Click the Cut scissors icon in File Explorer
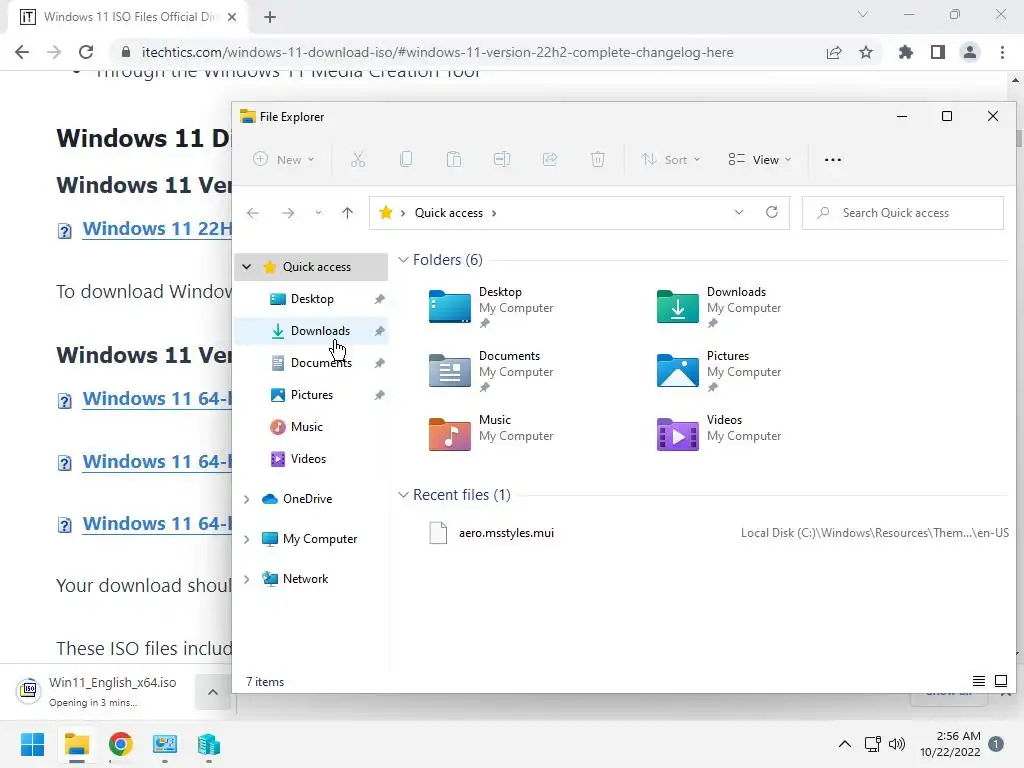This screenshot has width=1024, height=768. 358,159
